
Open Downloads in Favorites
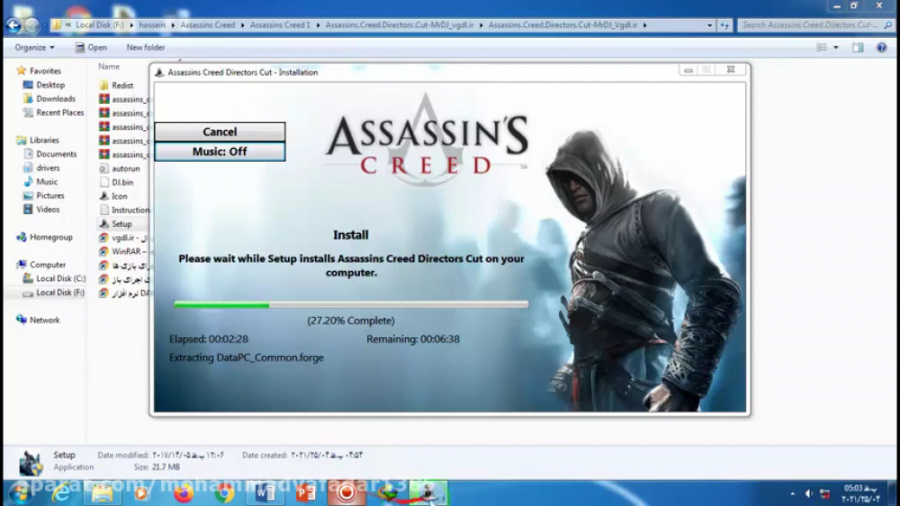click(56, 99)
